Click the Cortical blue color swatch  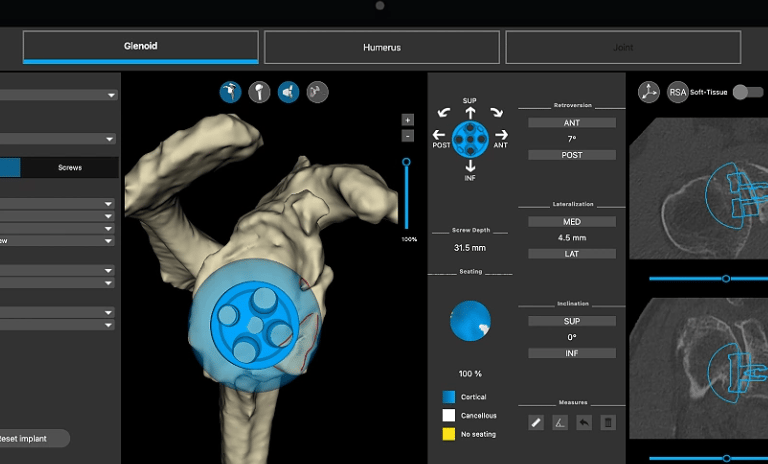click(449, 397)
